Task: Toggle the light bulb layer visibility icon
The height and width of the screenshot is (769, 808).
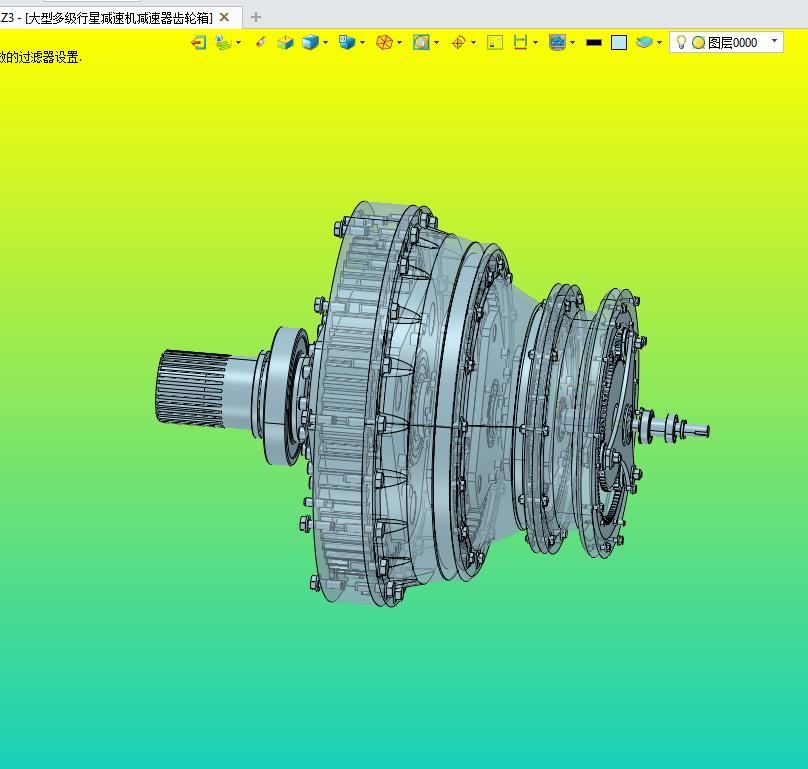Action: coord(681,42)
